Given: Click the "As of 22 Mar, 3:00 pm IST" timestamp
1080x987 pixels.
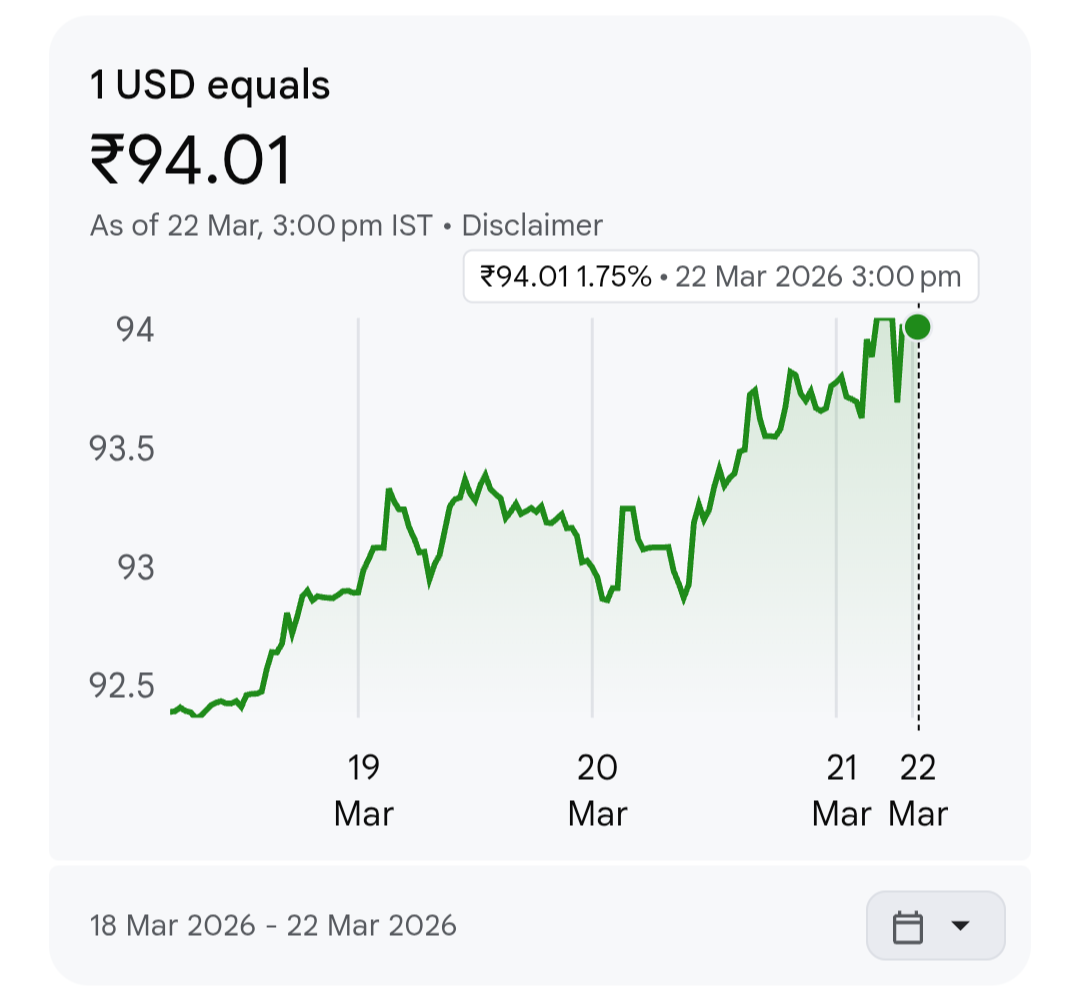Looking at the screenshot, I should [x=261, y=225].
